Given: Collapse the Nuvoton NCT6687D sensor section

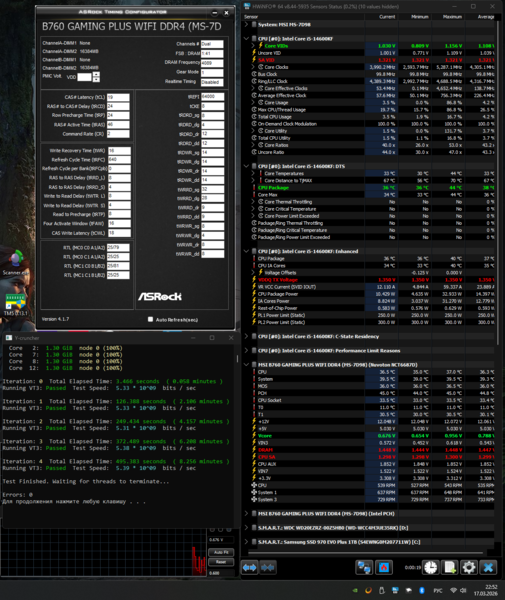Looking at the screenshot, I should tap(246, 365).
